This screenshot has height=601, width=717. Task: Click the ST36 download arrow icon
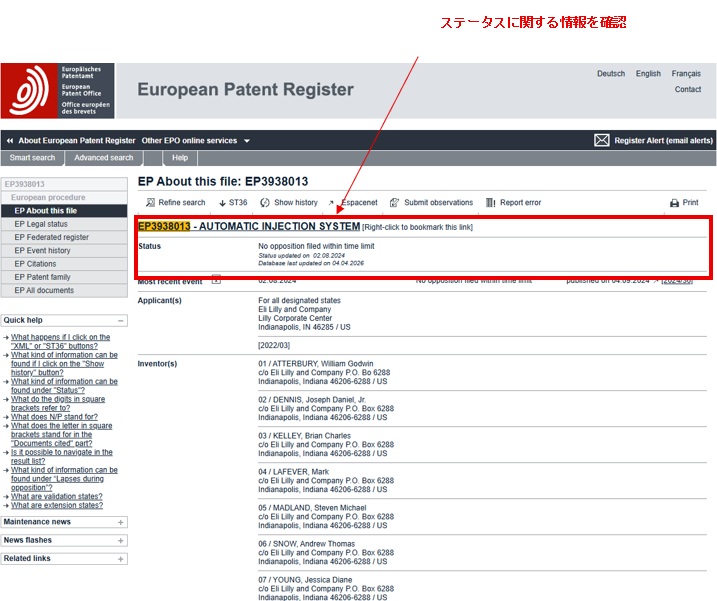click(x=222, y=203)
